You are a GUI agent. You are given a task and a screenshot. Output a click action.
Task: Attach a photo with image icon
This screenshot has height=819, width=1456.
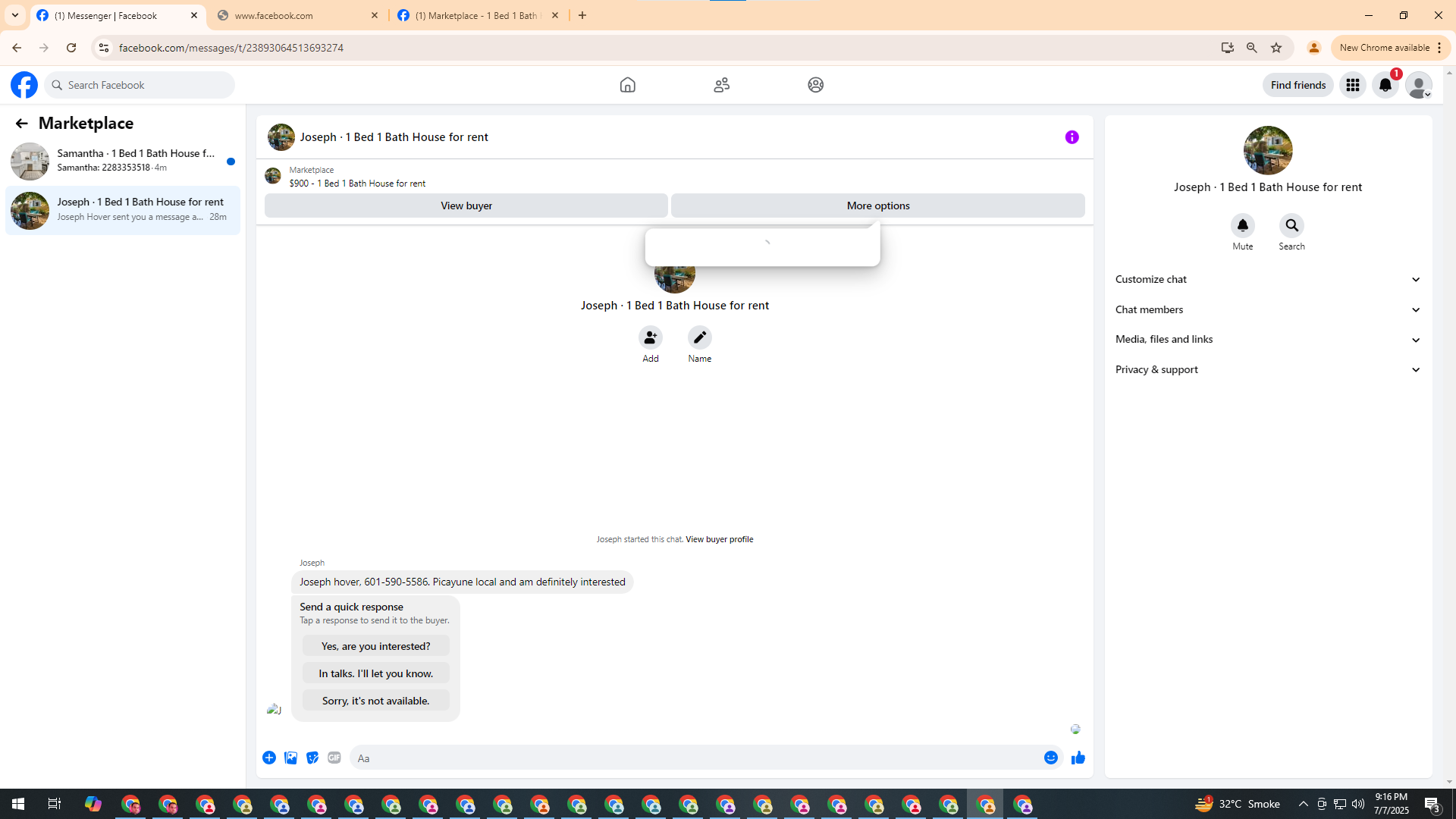click(x=290, y=758)
